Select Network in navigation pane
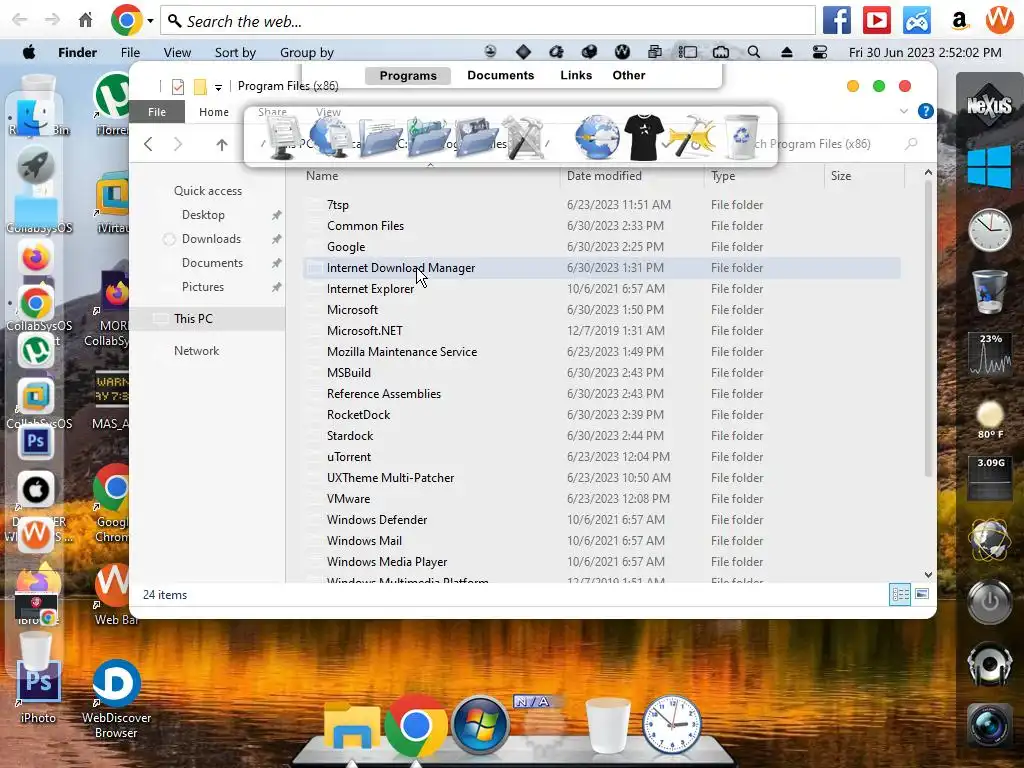 click(x=197, y=351)
